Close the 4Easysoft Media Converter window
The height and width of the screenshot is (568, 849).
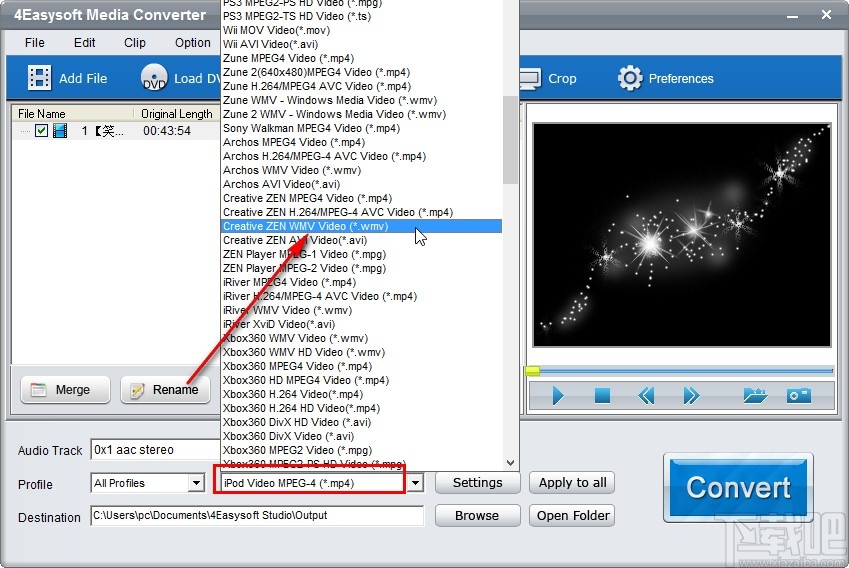pyautogui.click(x=826, y=15)
